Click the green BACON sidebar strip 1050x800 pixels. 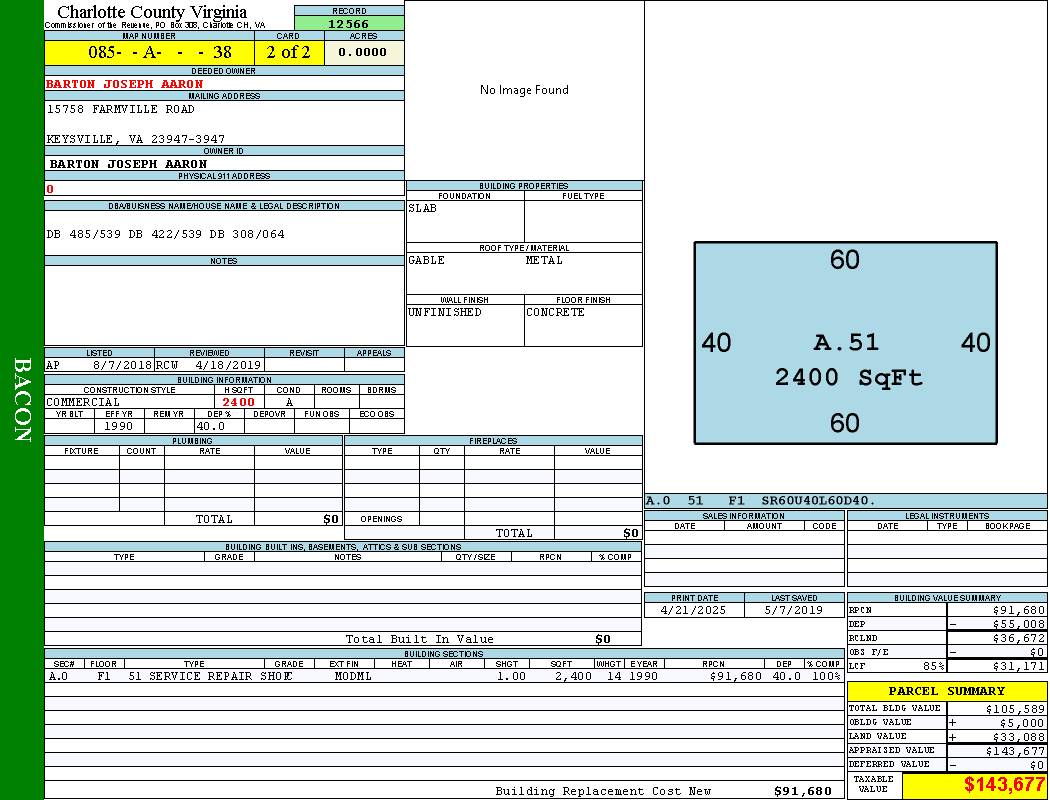[x=22, y=400]
